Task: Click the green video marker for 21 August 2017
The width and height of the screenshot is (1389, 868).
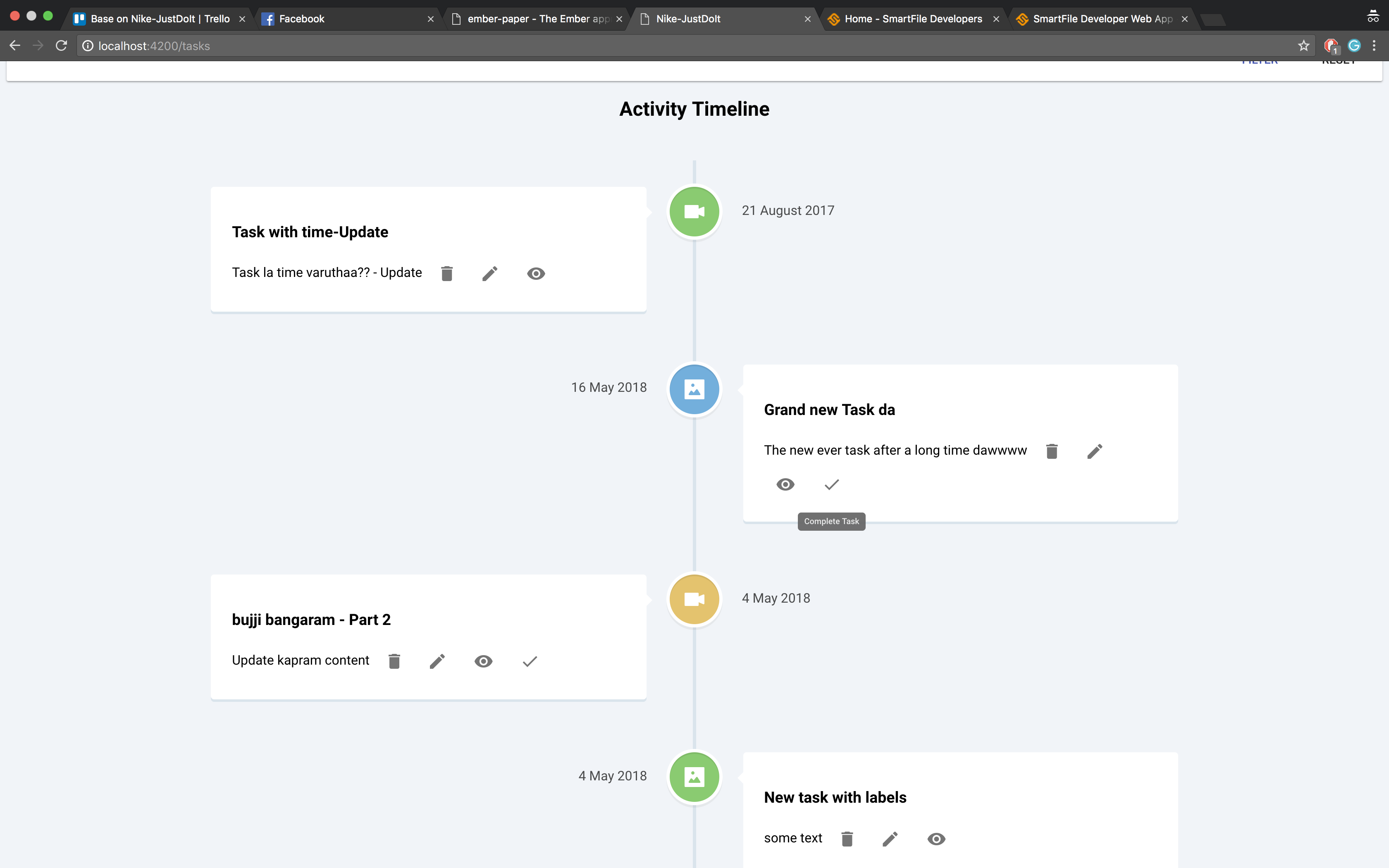Action: 694,212
